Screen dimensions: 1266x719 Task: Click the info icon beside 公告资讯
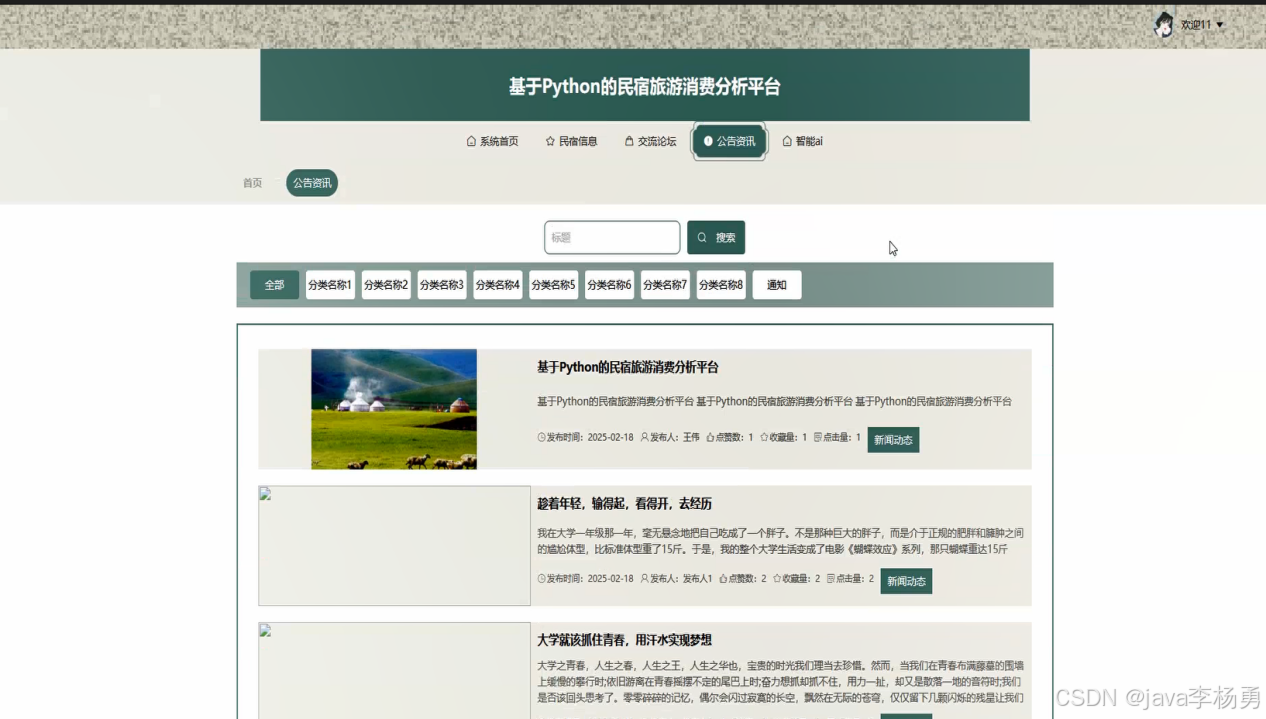(x=708, y=141)
